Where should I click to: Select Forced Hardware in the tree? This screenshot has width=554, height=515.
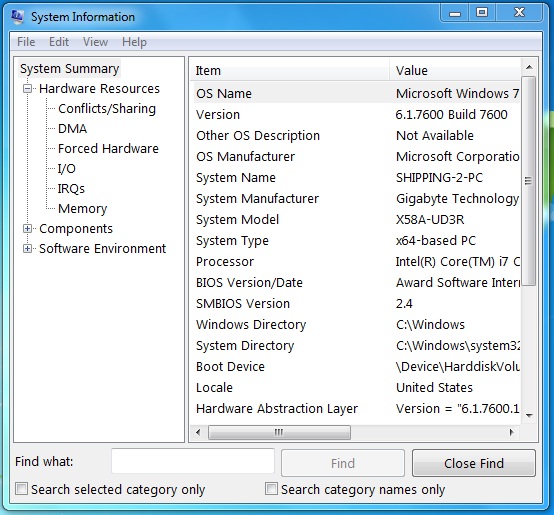pyautogui.click(x=108, y=149)
